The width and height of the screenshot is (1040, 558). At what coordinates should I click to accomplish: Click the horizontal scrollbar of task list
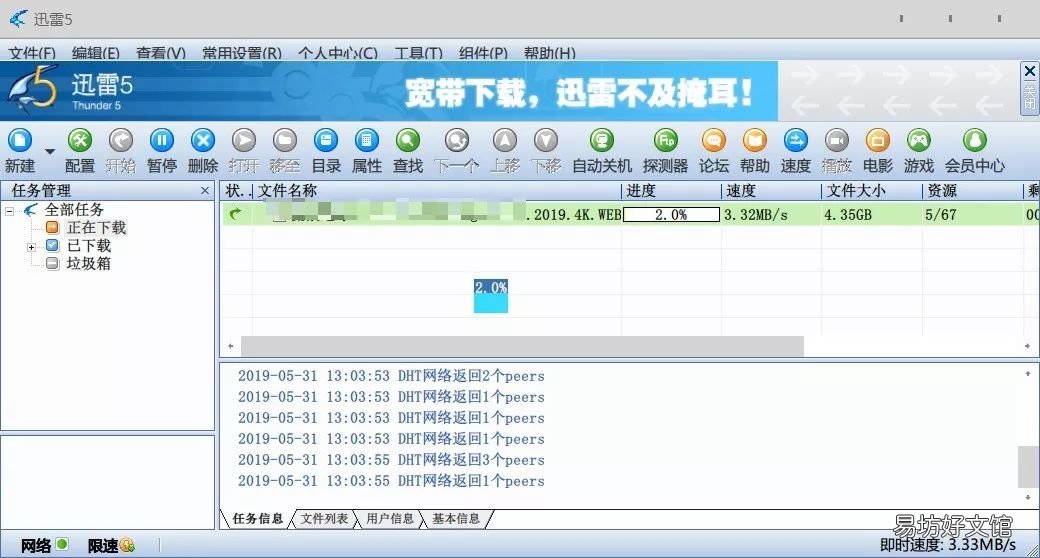coord(522,346)
